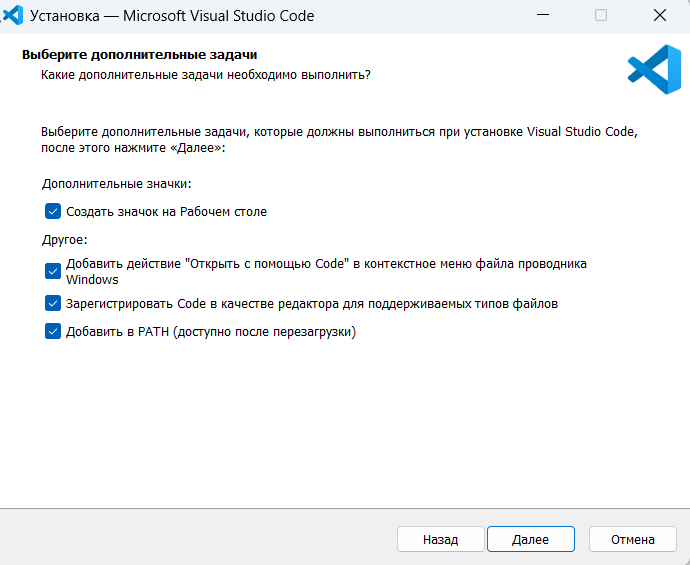Click the "Добавить в PATH" label text

211,332
